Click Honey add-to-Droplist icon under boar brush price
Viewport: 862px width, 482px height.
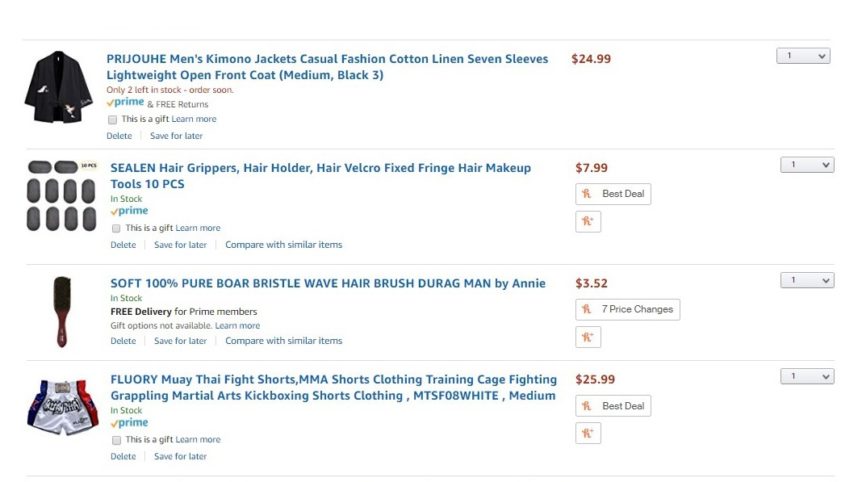point(588,337)
